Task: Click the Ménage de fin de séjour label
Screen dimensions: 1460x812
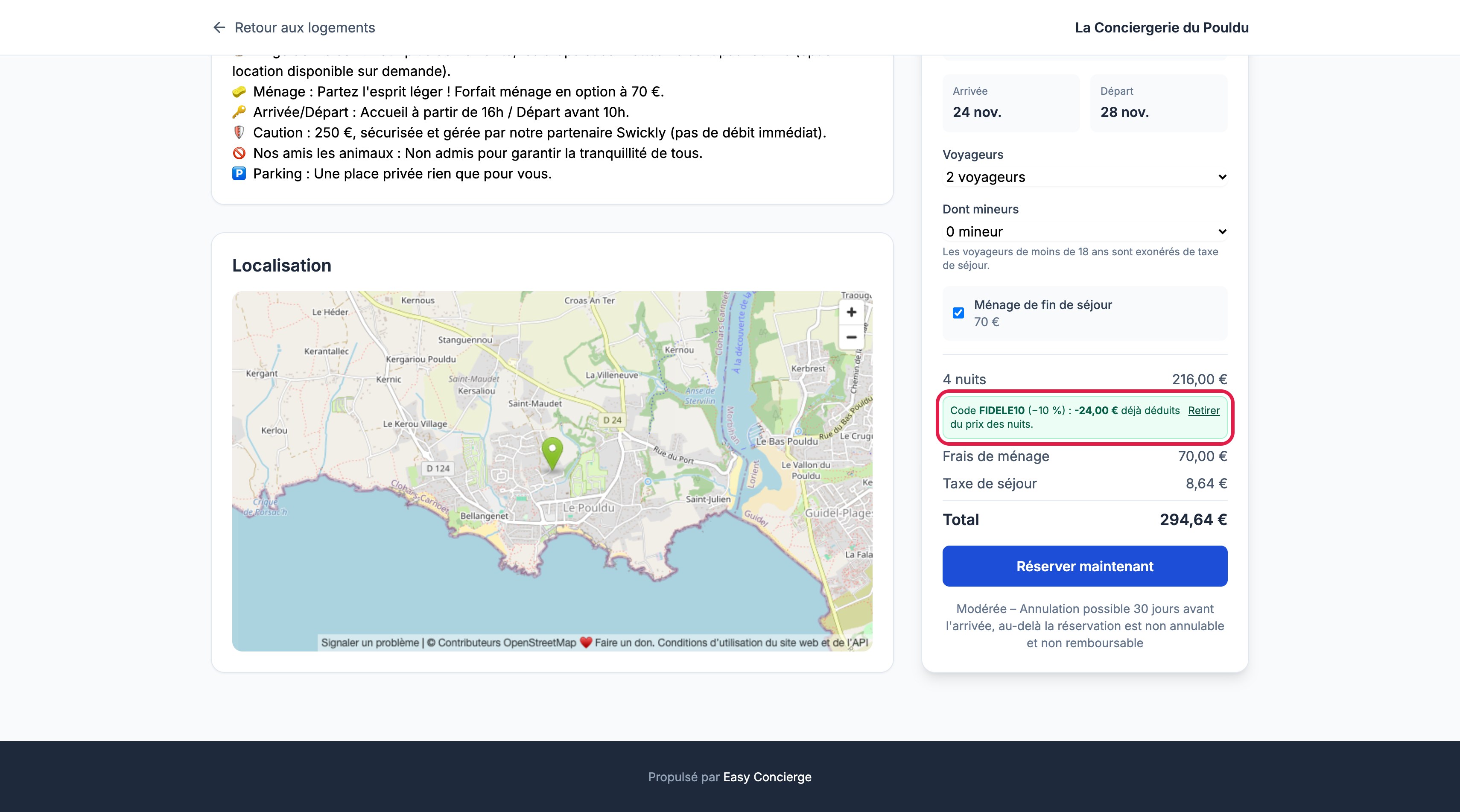Action: pyautogui.click(x=1043, y=305)
